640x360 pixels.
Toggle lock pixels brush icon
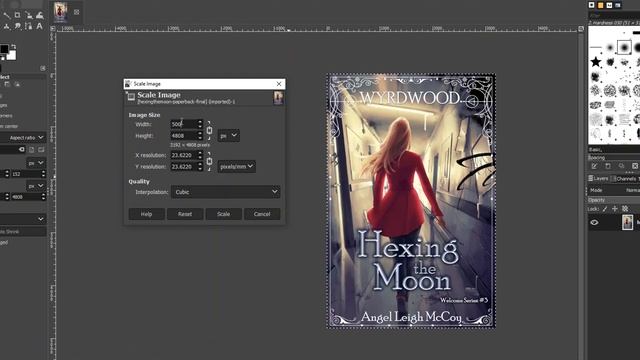(605, 209)
